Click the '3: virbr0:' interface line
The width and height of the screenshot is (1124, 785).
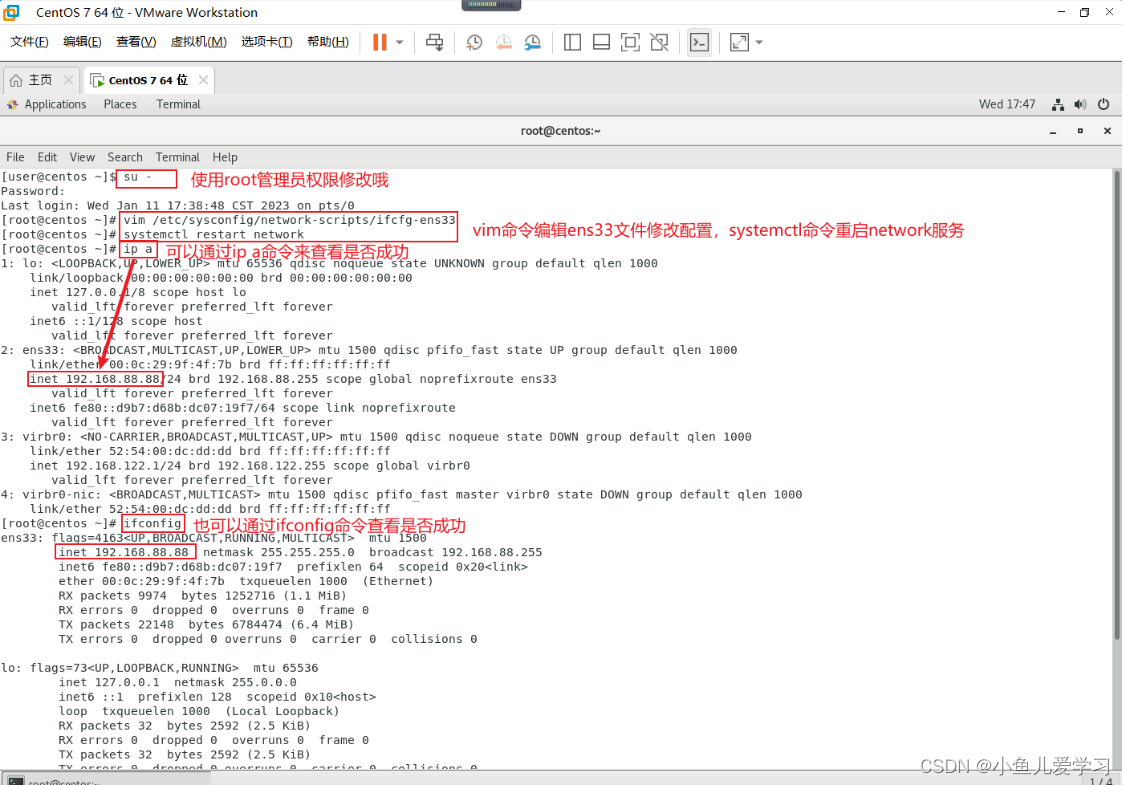click(x=376, y=437)
